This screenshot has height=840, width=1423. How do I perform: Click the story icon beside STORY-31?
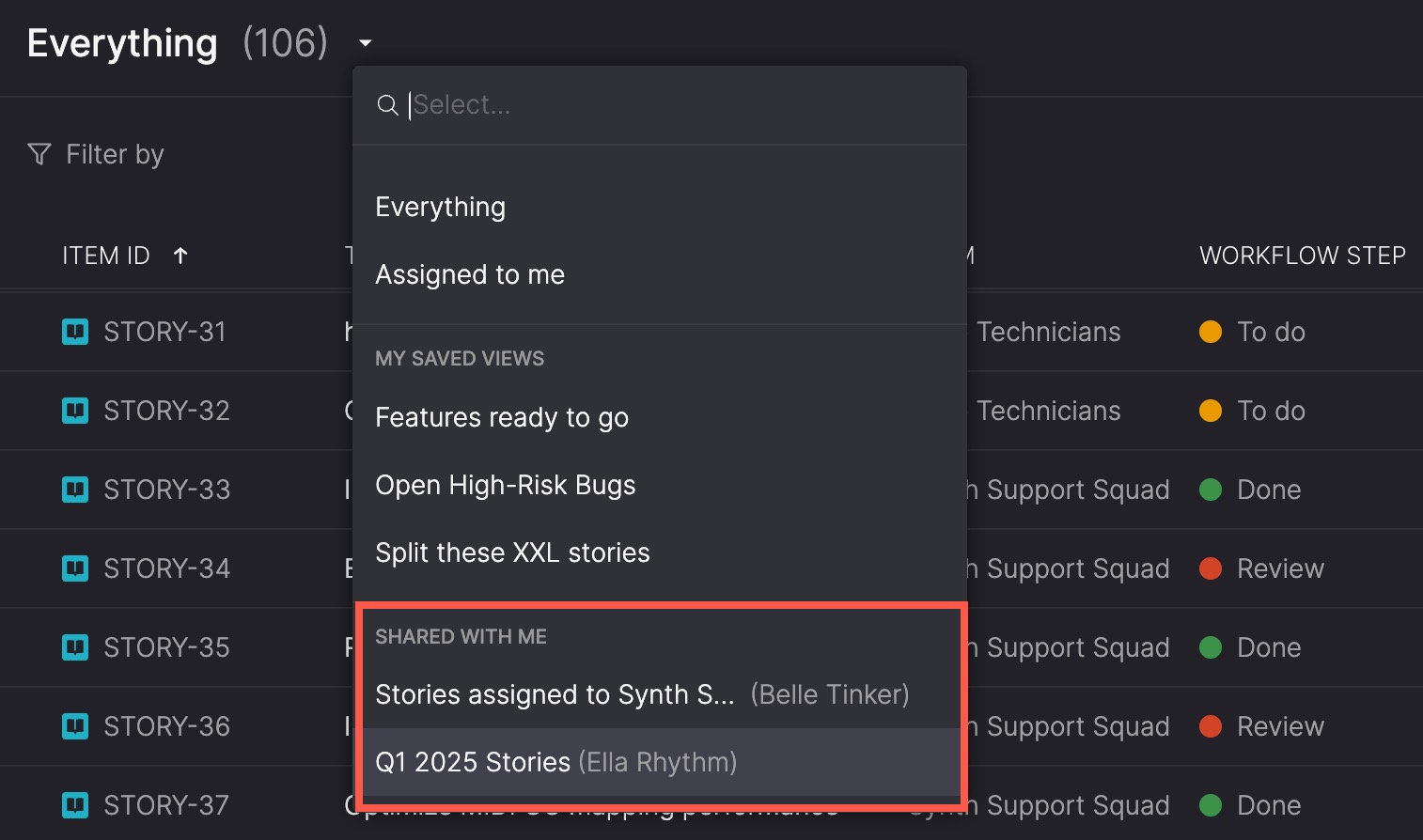pos(75,332)
